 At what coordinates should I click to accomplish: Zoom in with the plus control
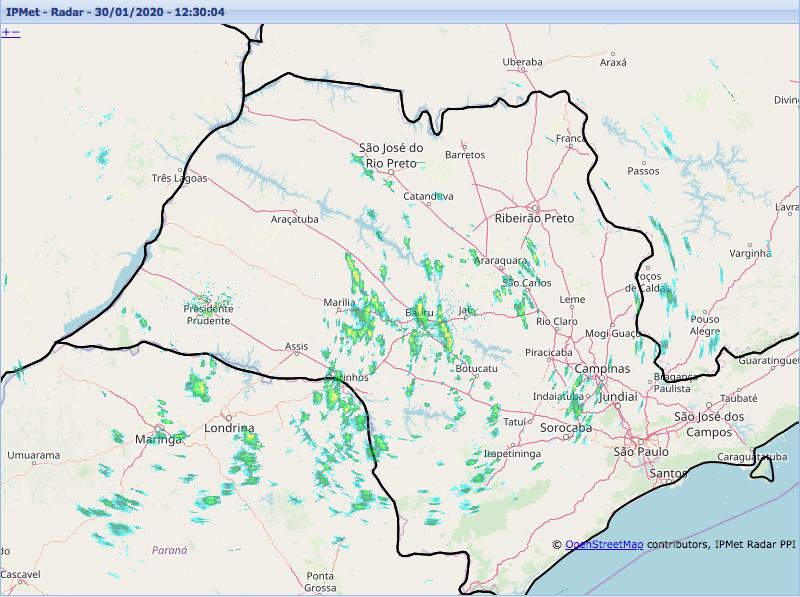(6, 32)
